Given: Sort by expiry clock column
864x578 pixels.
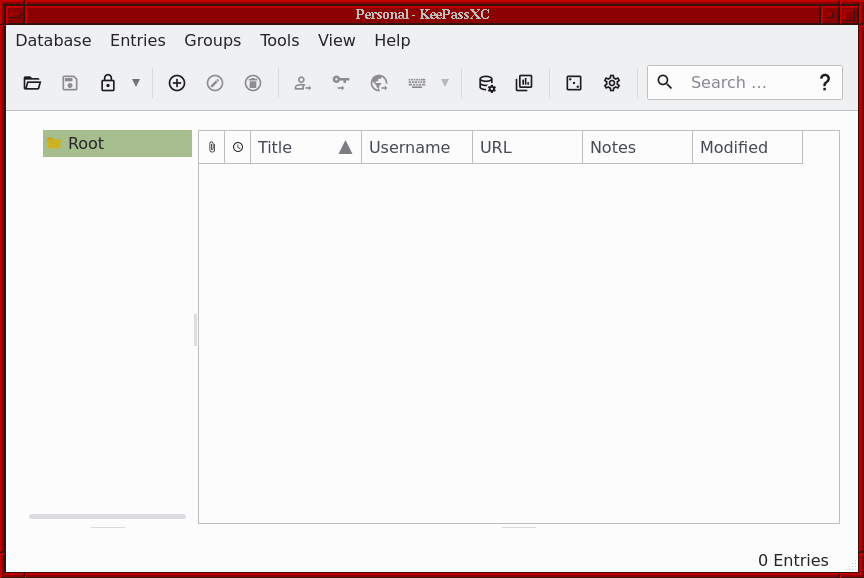Looking at the screenshot, I should [x=237, y=147].
